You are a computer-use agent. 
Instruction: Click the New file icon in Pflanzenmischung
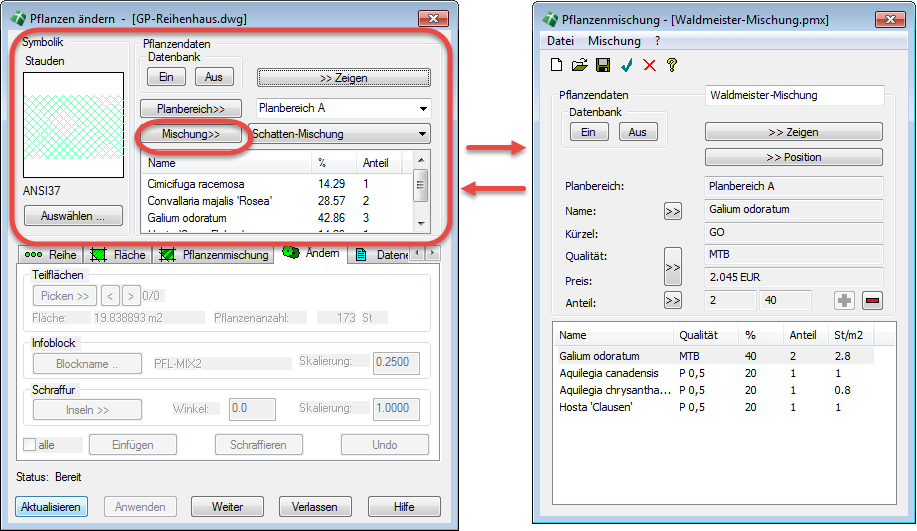(x=556, y=66)
